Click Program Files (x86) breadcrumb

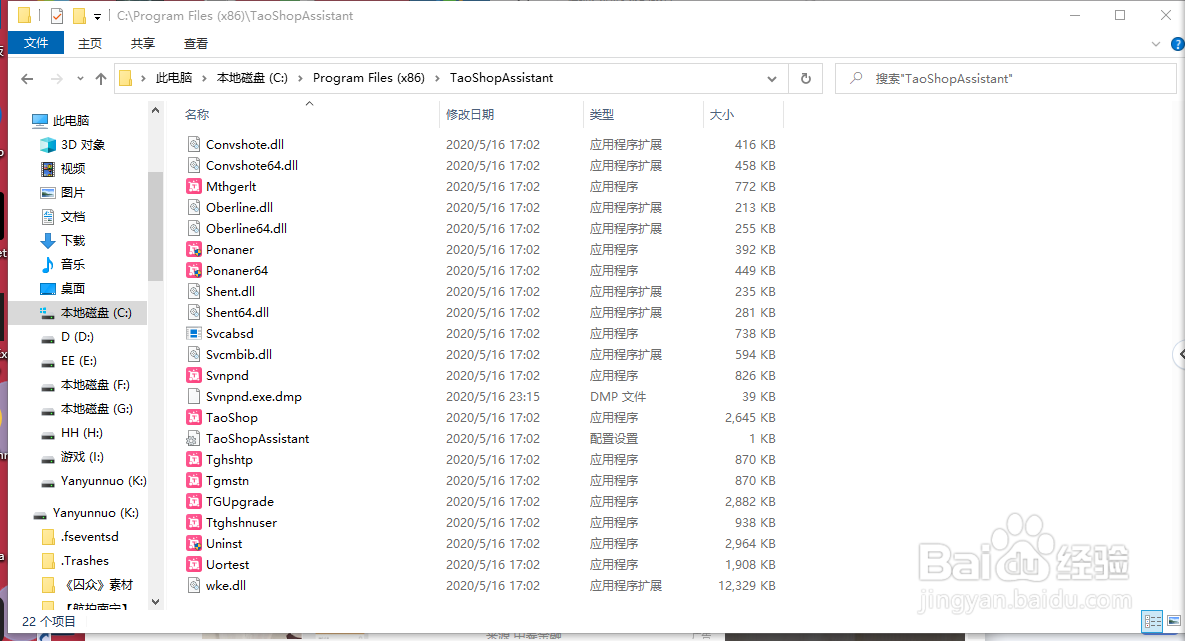[x=369, y=78]
